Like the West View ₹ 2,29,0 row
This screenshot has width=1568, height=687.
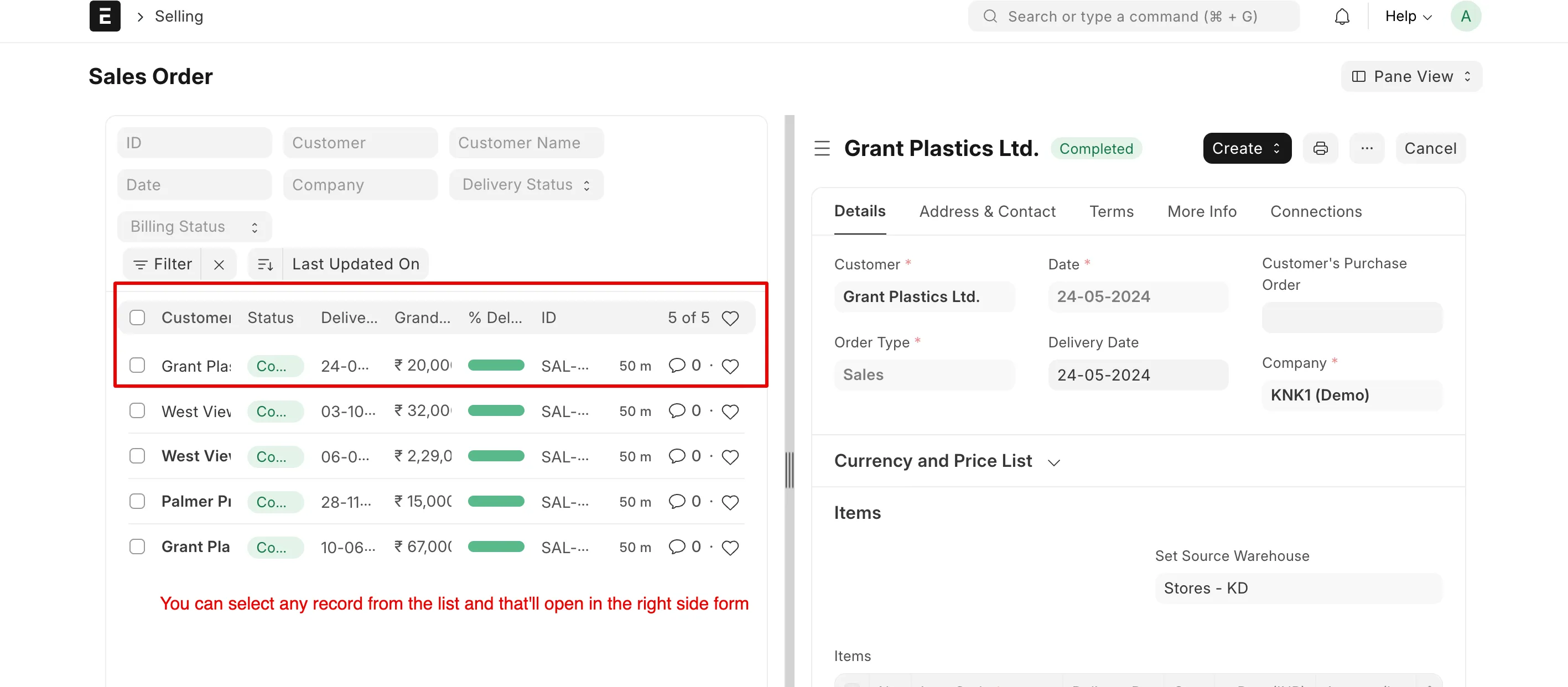pyautogui.click(x=730, y=456)
